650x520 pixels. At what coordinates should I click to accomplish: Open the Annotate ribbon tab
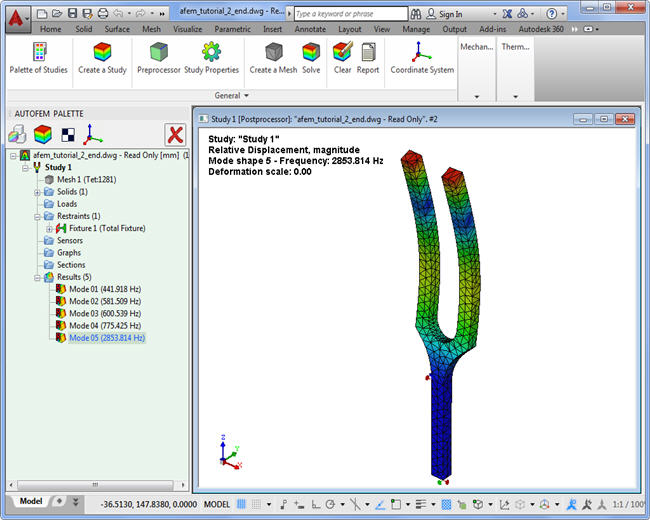pos(310,29)
